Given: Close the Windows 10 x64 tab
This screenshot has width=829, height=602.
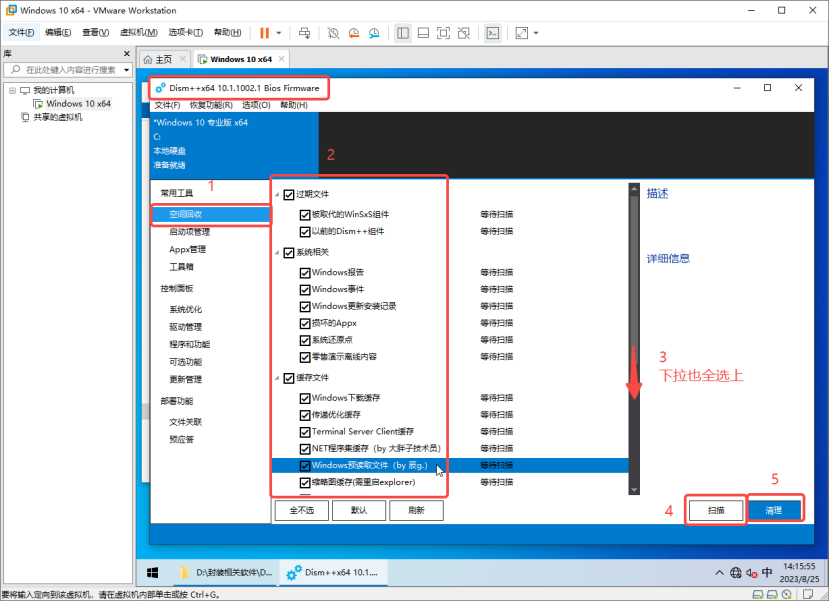Looking at the screenshot, I should [x=281, y=59].
